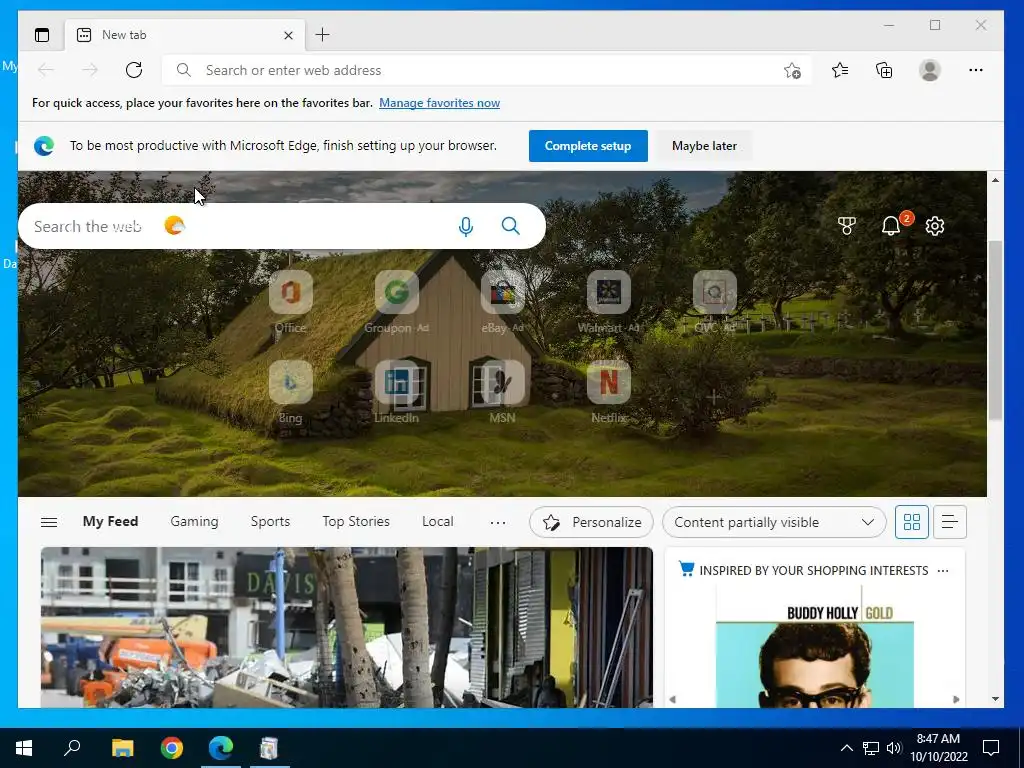Switch to the Sports tab

(x=270, y=521)
